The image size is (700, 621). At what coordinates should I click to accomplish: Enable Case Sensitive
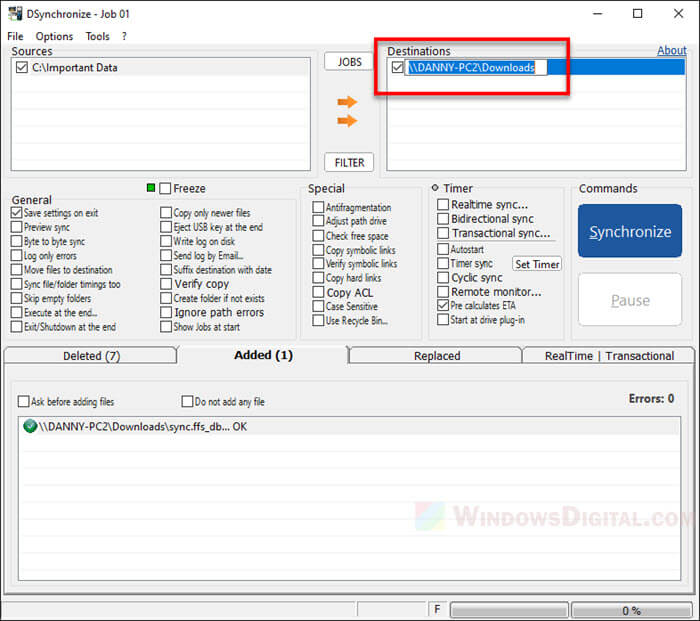[318, 306]
